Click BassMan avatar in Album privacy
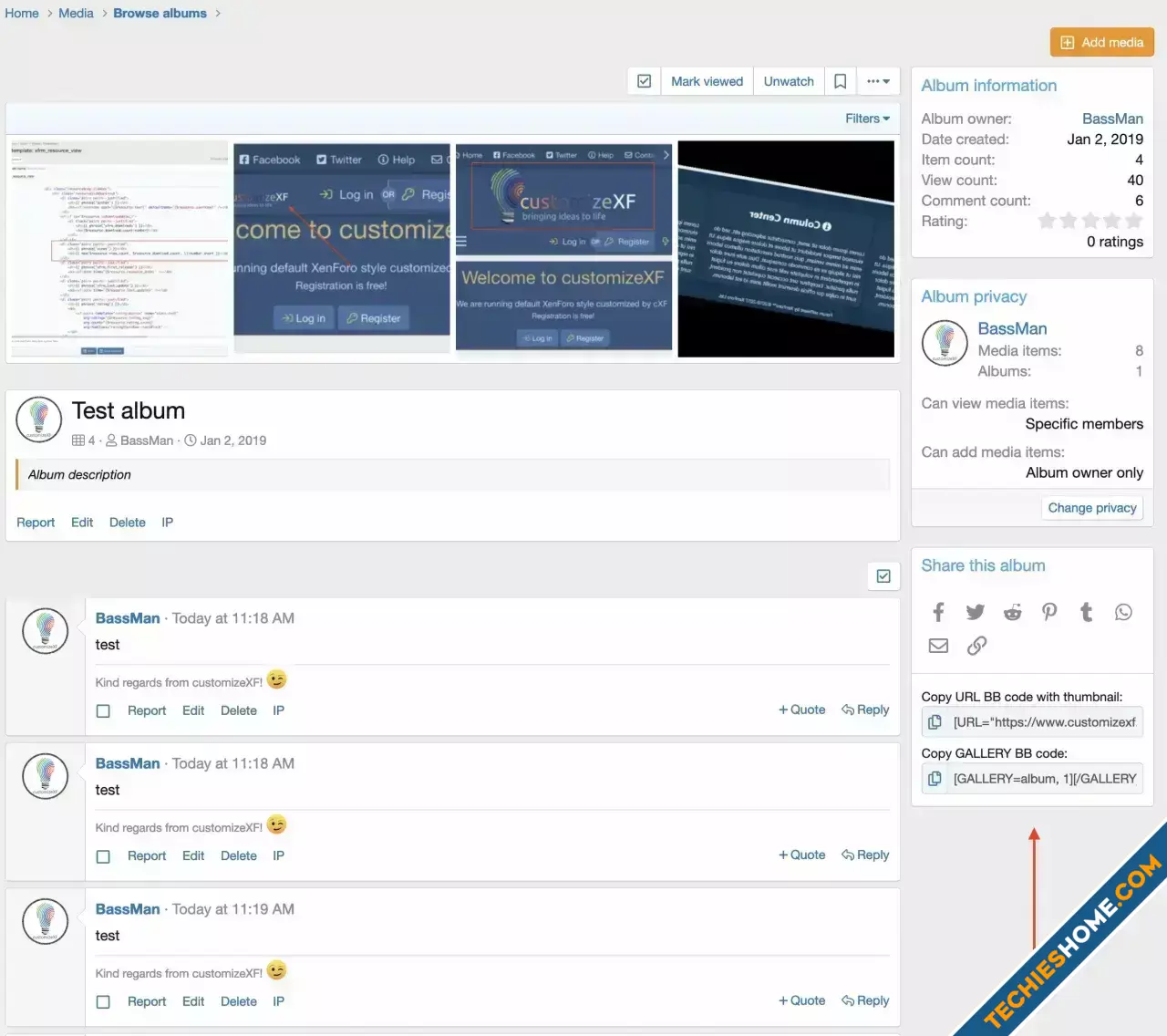 pyautogui.click(x=945, y=343)
